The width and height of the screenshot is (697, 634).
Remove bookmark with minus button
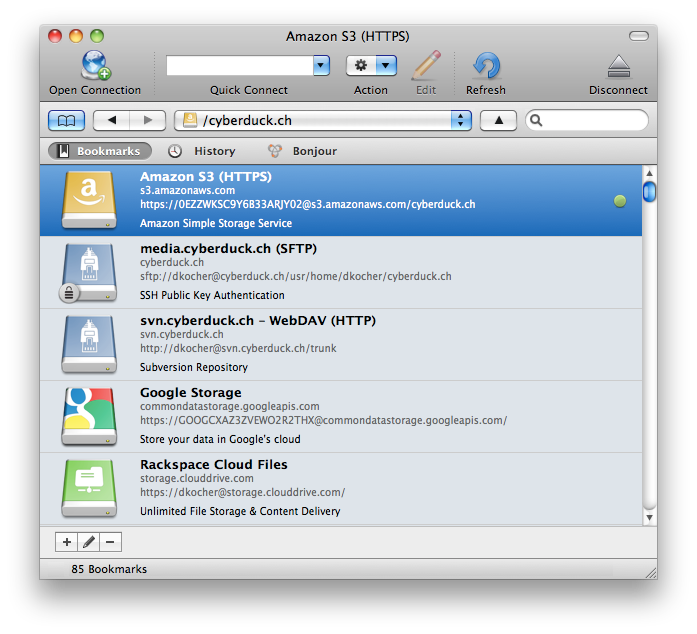(110, 542)
